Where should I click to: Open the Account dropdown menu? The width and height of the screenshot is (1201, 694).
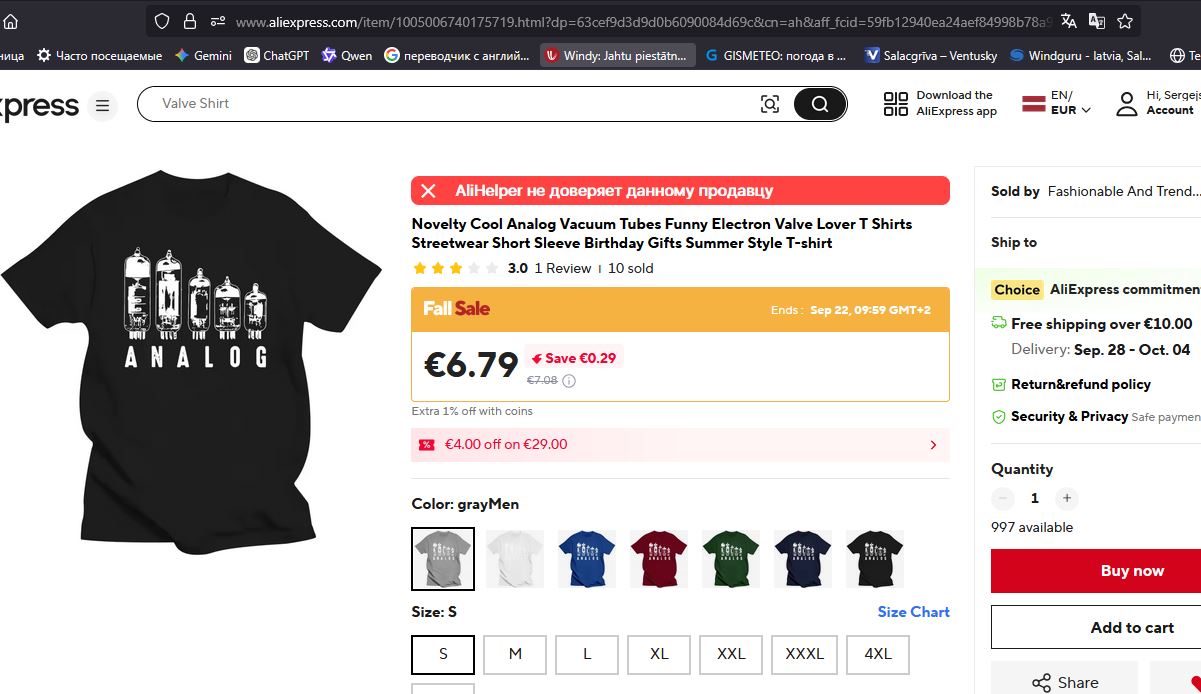click(1156, 103)
